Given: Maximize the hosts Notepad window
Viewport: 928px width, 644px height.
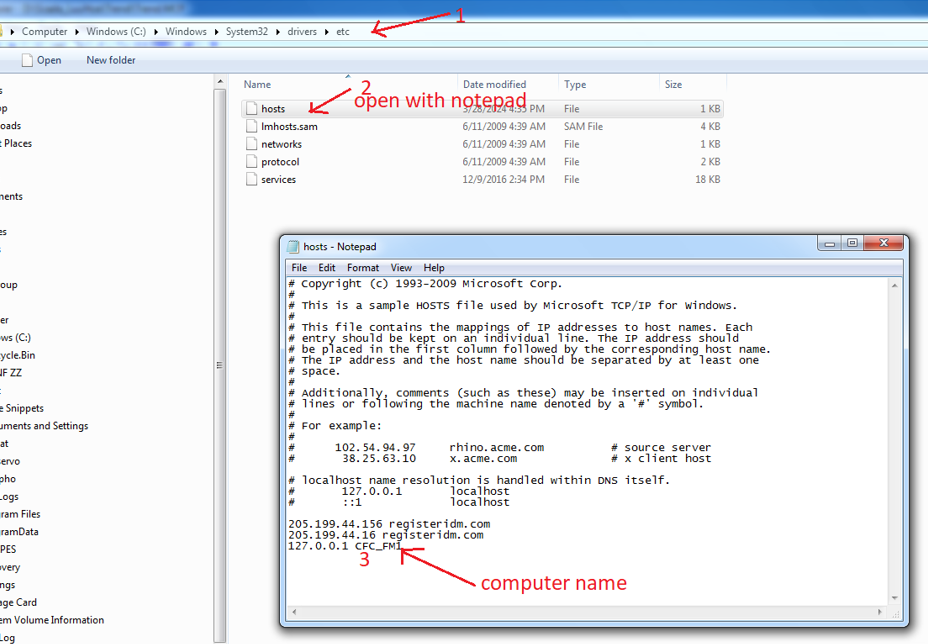Looking at the screenshot, I should coord(852,243).
